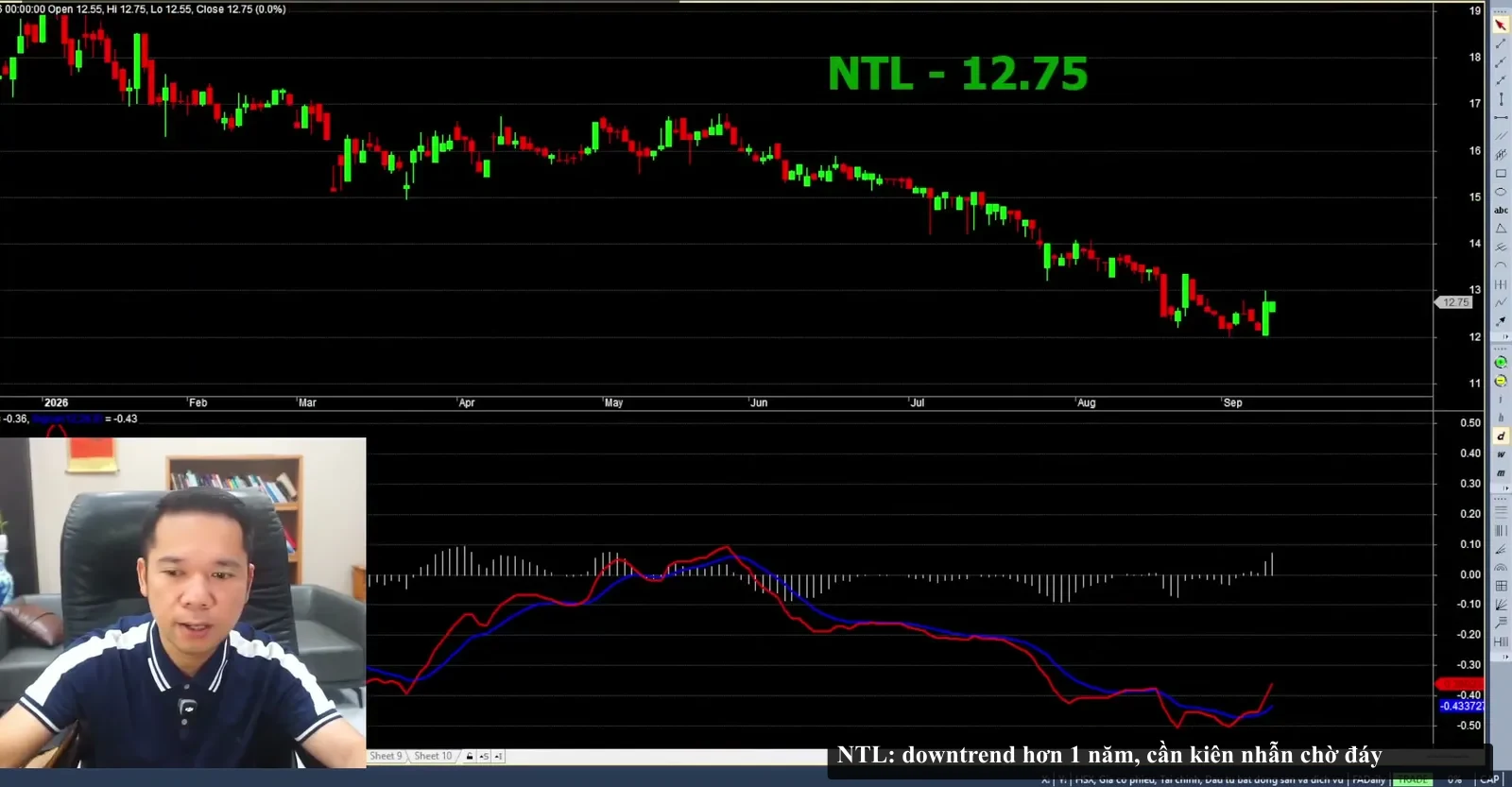Image resolution: width=1512 pixels, height=787 pixels.
Task: Select the triangle drawing tool
Action: (x=1501, y=229)
